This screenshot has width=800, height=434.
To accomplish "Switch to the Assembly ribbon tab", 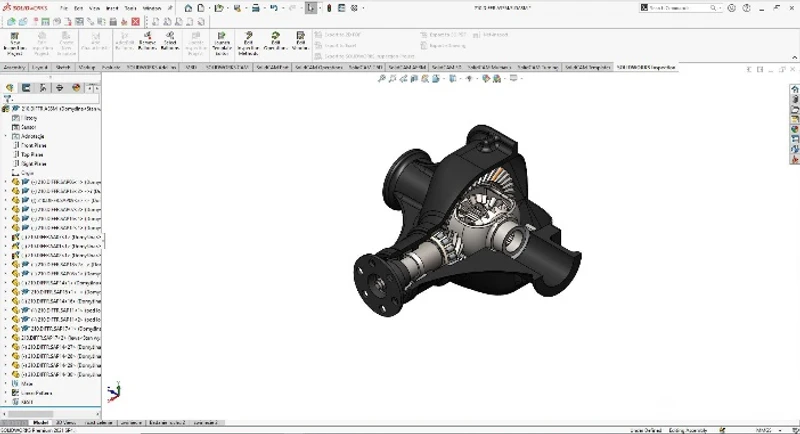I will pyautogui.click(x=14, y=67).
